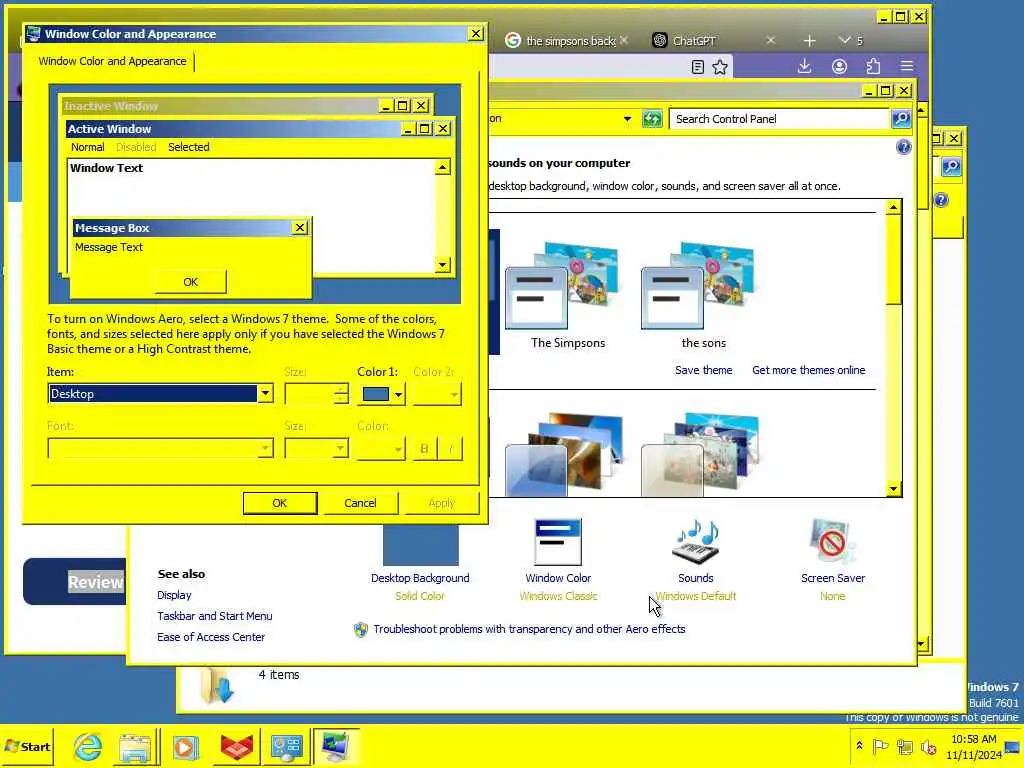
Task: Click Get more themes online link
Action: pyautogui.click(x=808, y=370)
